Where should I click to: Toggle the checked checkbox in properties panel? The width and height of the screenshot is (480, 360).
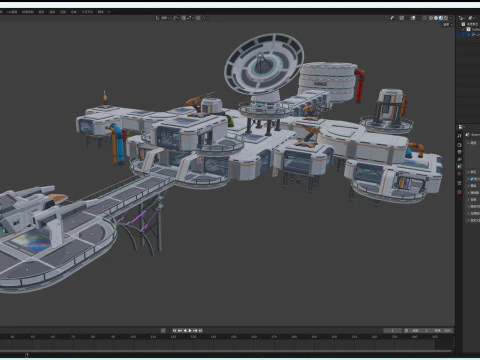(x=472, y=179)
